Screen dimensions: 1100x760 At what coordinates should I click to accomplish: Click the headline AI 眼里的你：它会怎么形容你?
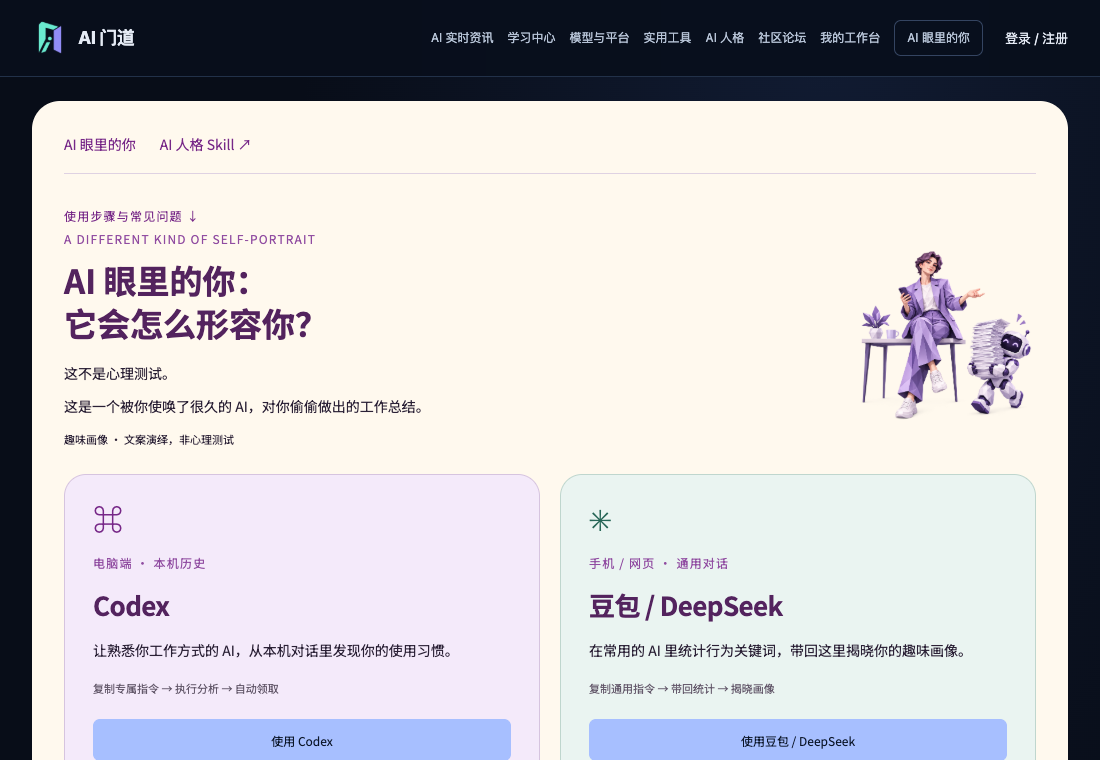point(187,303)
